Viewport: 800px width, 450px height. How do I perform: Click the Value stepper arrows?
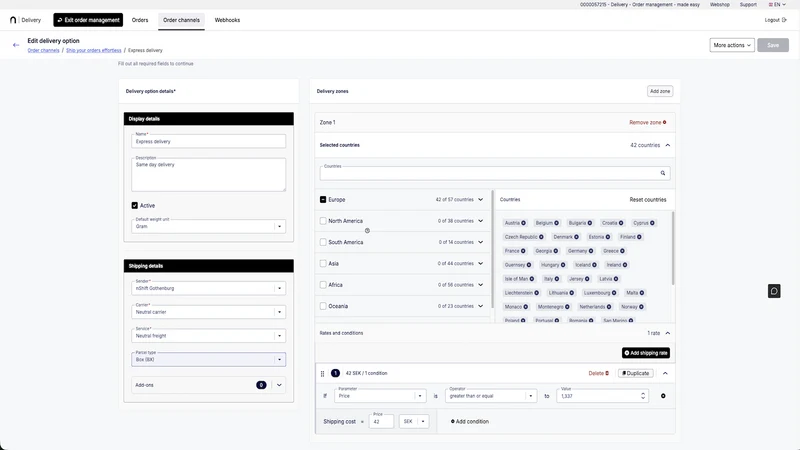[643, 396]
